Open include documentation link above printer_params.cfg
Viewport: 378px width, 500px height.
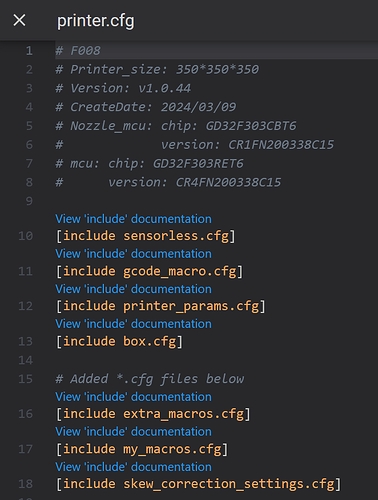[x=133, y=289]
